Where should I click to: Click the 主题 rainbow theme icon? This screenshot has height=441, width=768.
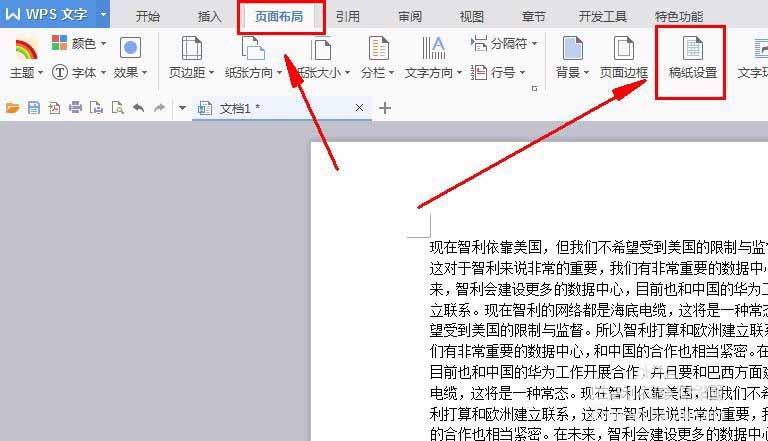click(26, 48)
